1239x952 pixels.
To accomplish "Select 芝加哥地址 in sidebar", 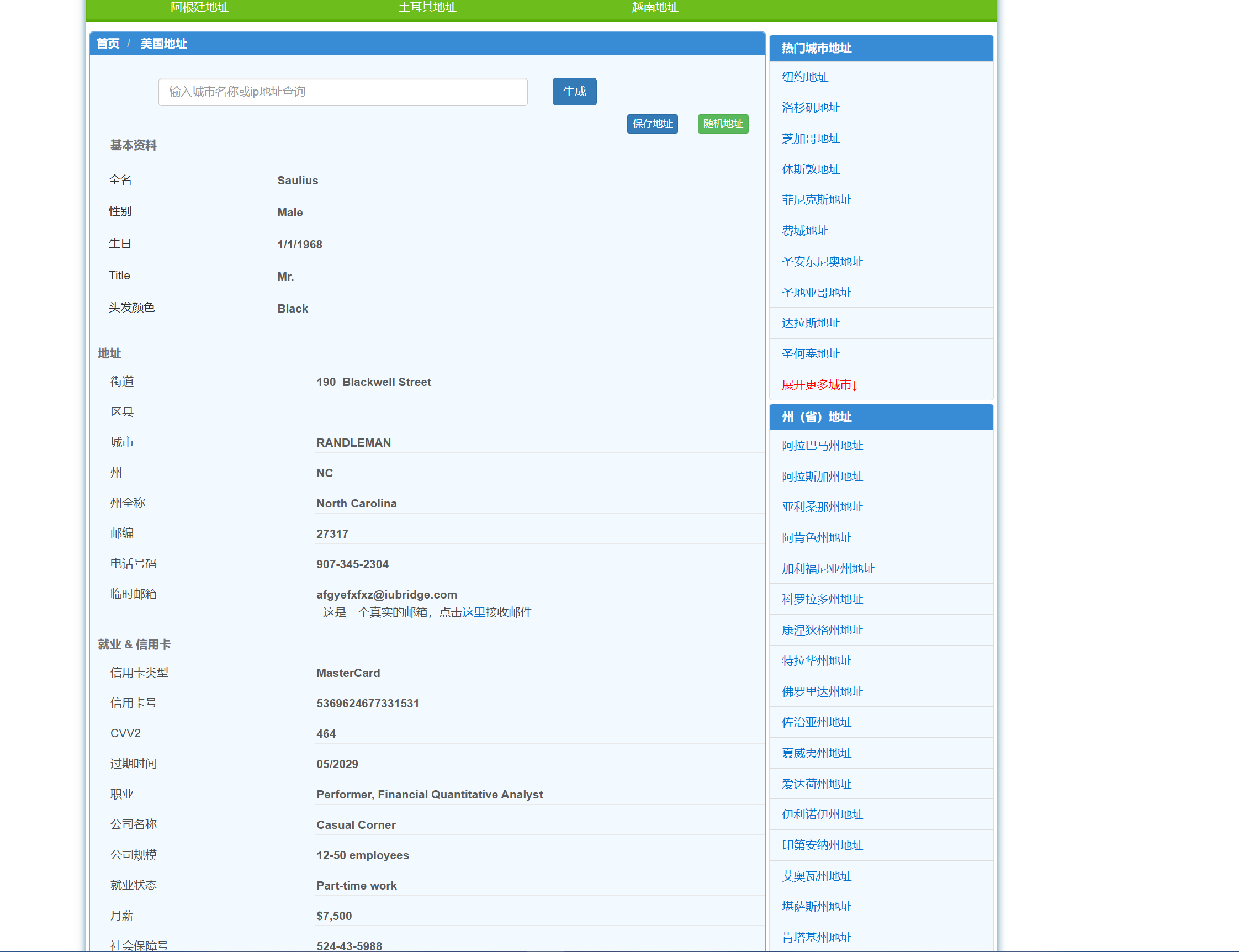I will pyautogui.click(x=809, y=138).
